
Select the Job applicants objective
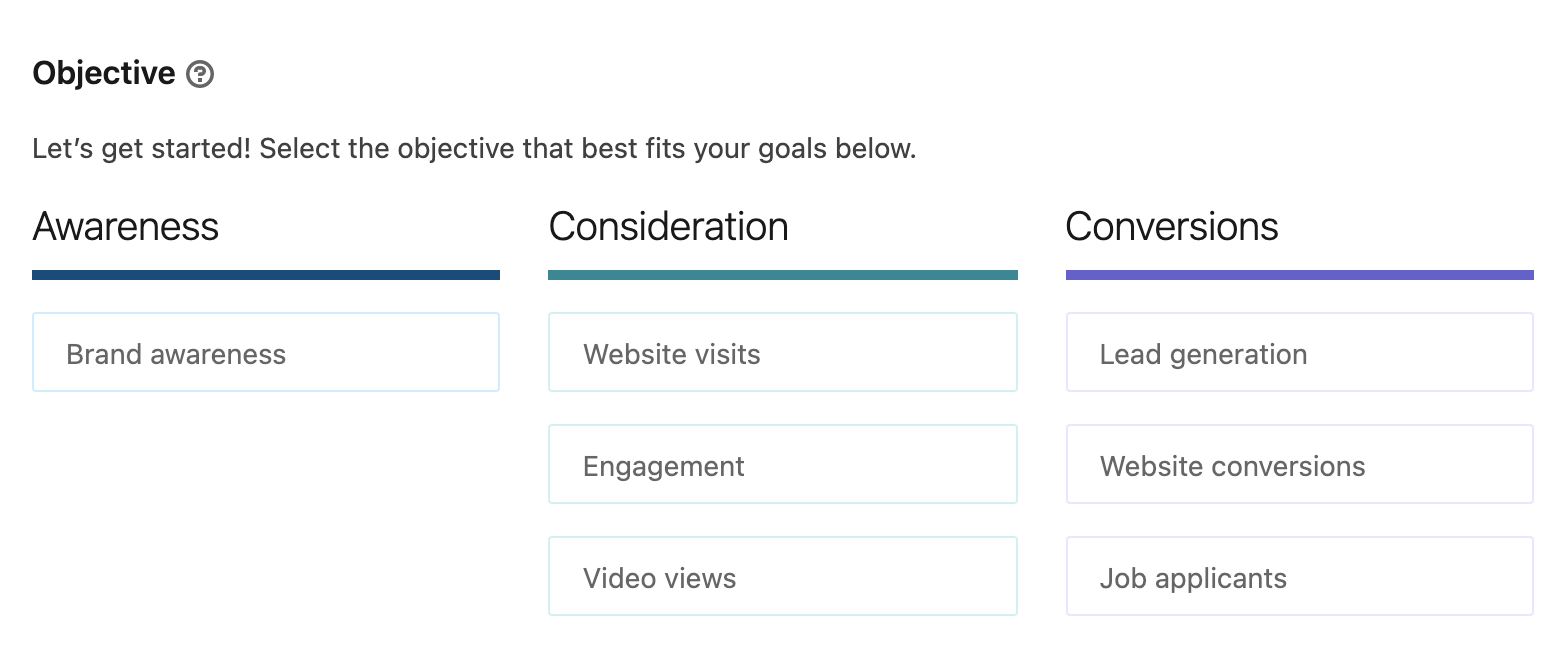point(1299,577)
